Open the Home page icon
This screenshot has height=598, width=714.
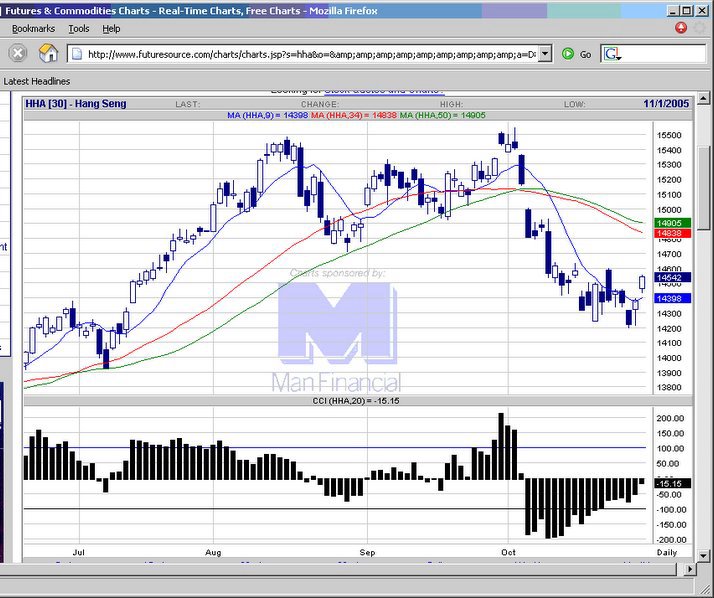click(x=48, y=53)
